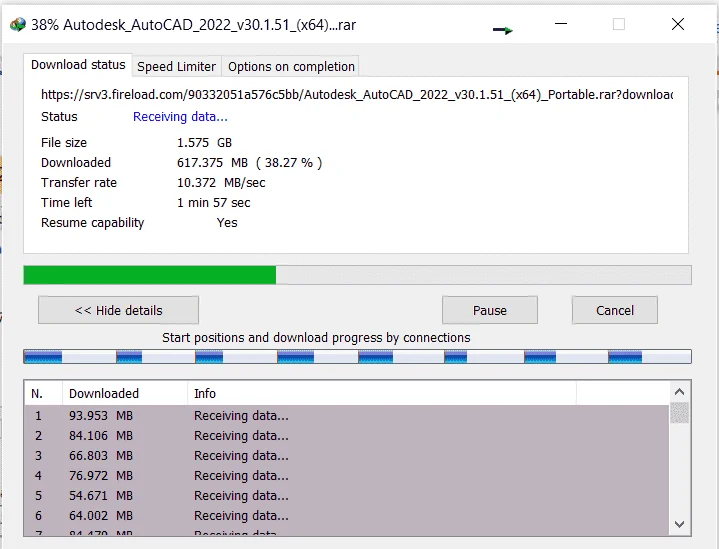Image resolution: width=719 pixels, height=549 pixels.
Task: Close the download window
Action: [678, 24]
